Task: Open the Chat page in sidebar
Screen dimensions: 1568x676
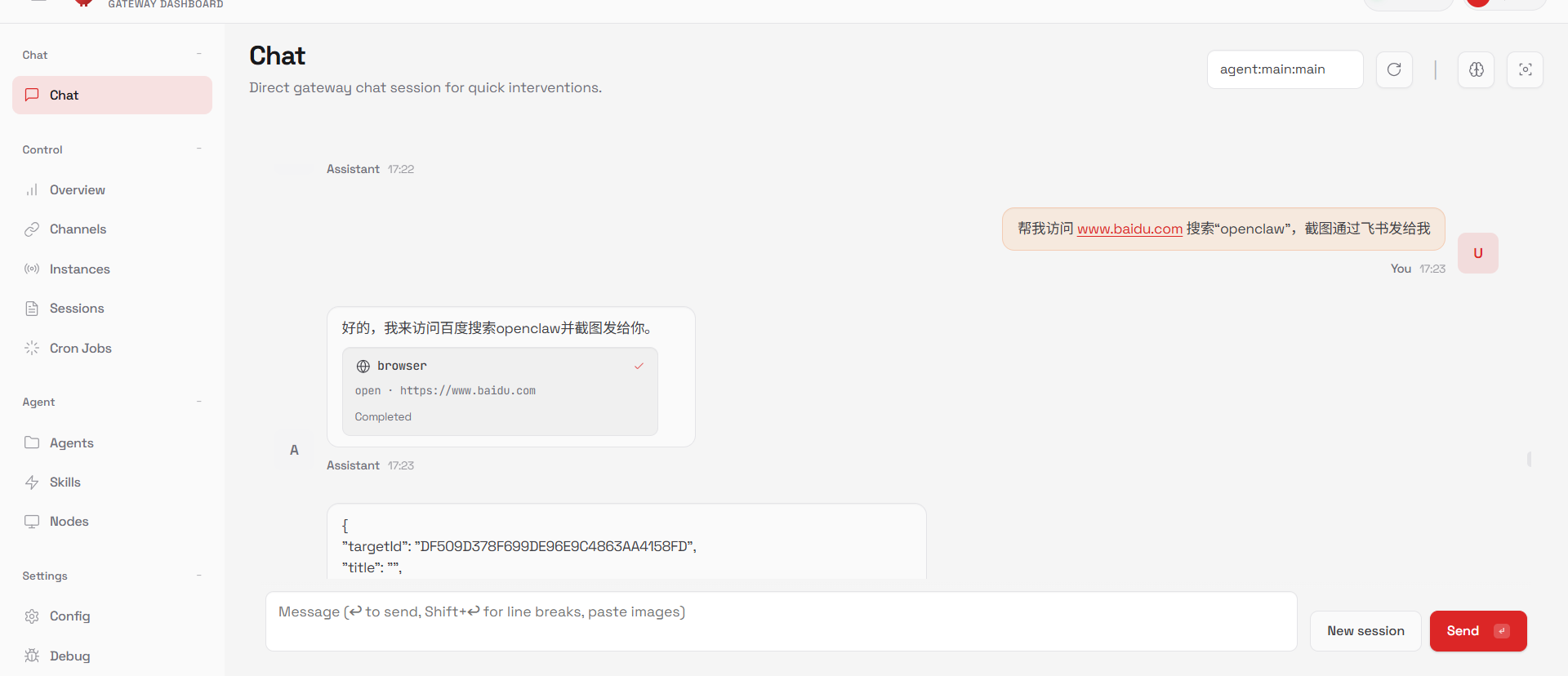Action: click(x=112, y=95)
